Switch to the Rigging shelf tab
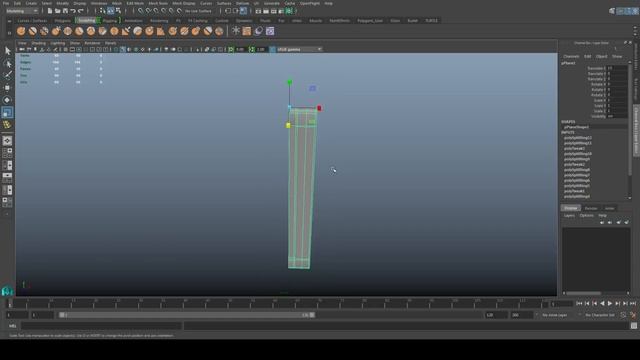The height and width of the screenshot is (360, 640). click(x=109, y=20)
